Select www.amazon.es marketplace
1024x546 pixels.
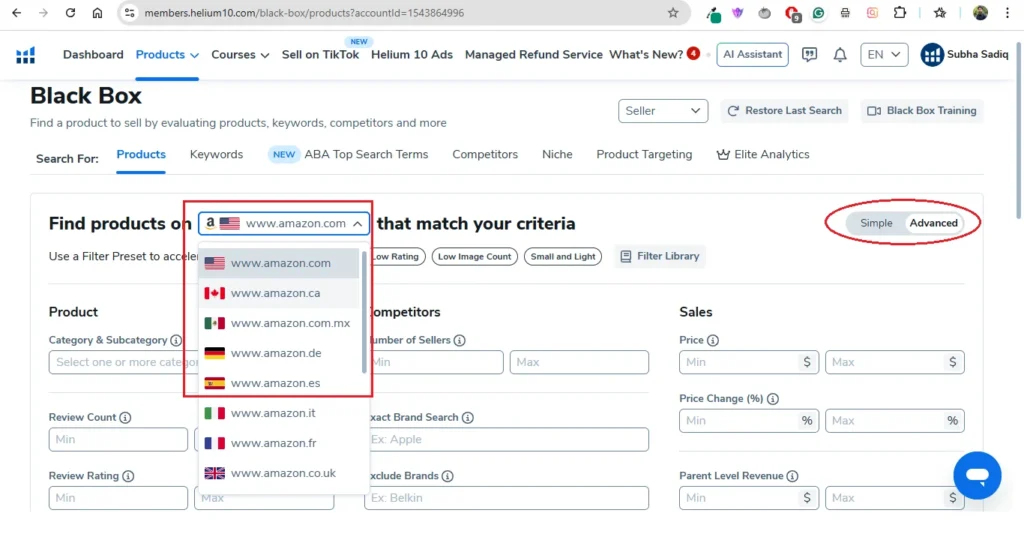279,383
